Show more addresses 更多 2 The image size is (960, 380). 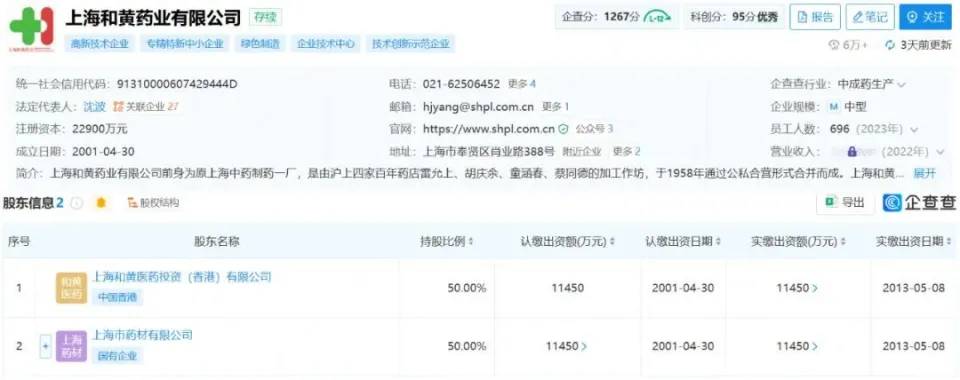point(626,152)
